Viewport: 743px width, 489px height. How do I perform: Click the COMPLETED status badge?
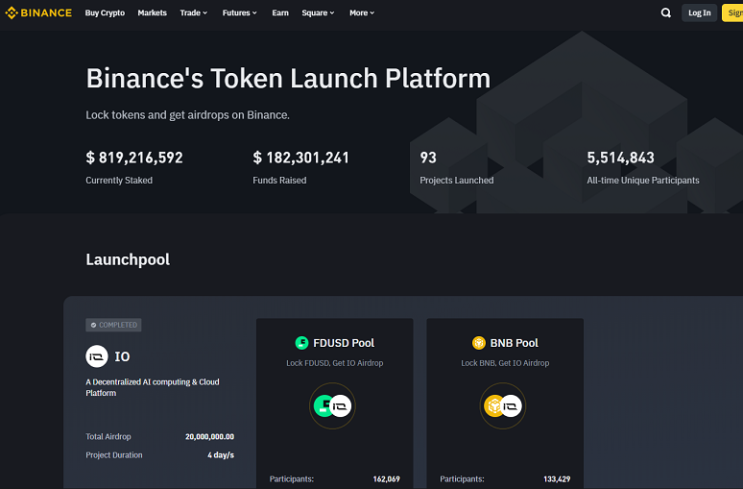pos(113,325)
